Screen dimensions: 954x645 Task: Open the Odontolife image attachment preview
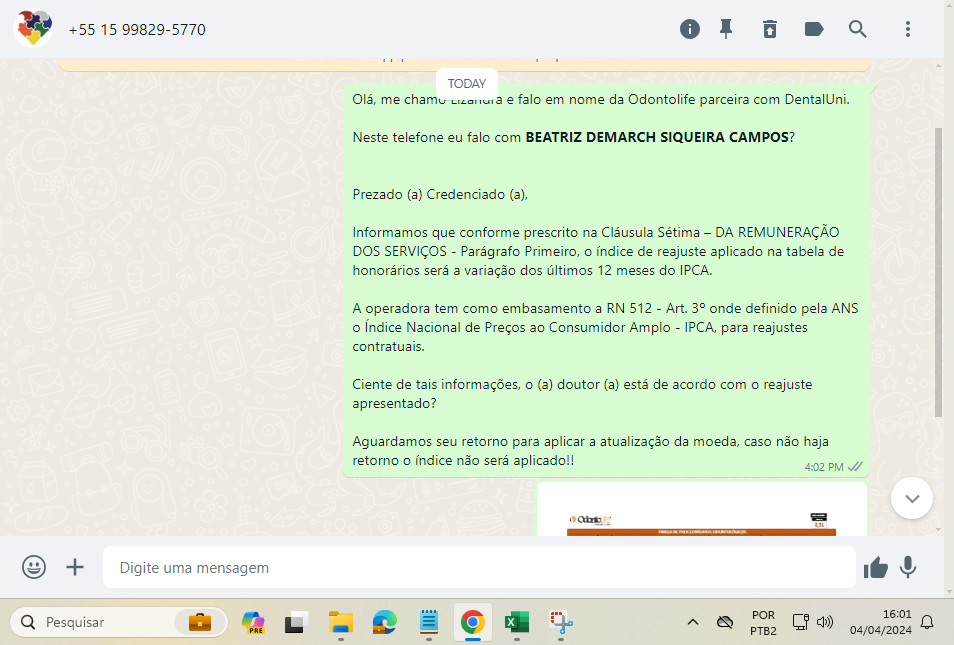[x=701, y=511]
